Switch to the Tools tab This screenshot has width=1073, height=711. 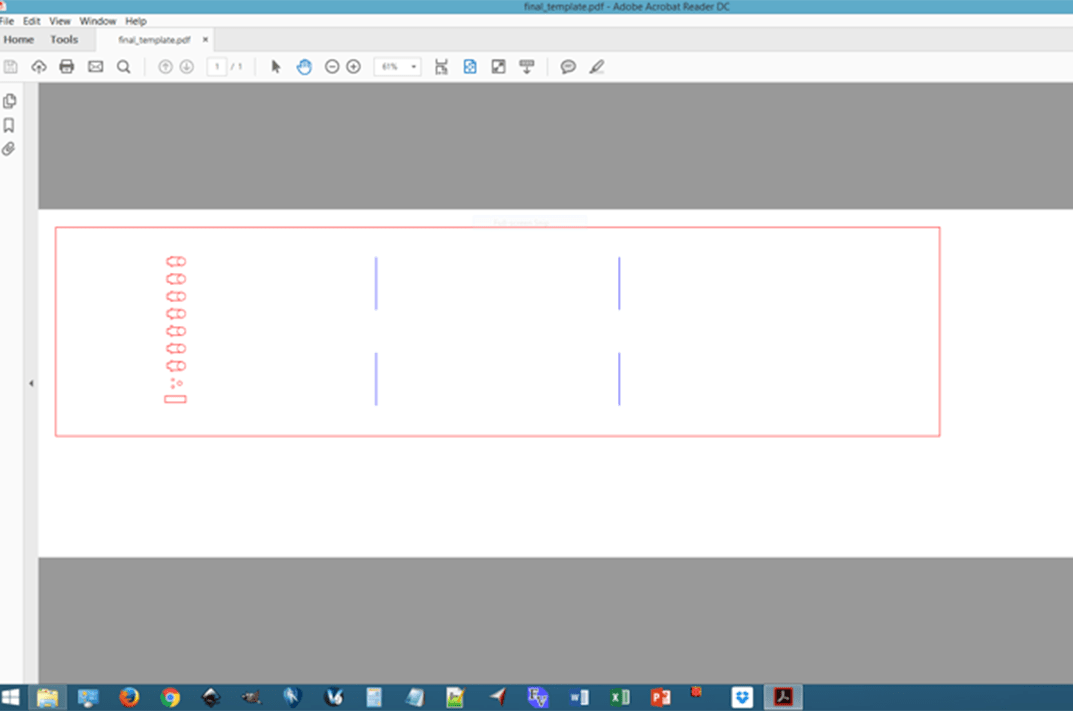click(64, 40)
